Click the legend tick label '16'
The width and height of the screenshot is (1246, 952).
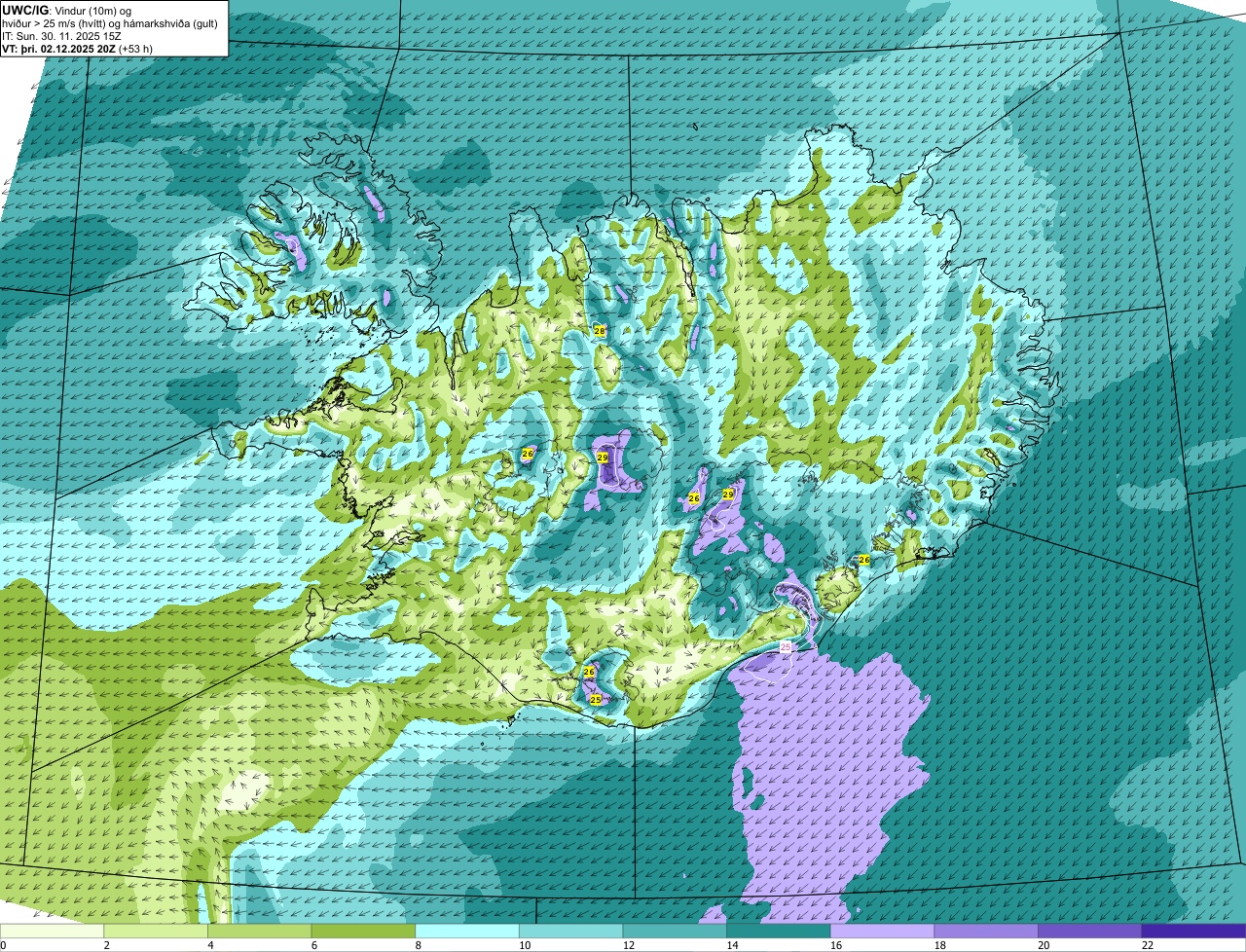pyautogui.click(x=836, y=945)
